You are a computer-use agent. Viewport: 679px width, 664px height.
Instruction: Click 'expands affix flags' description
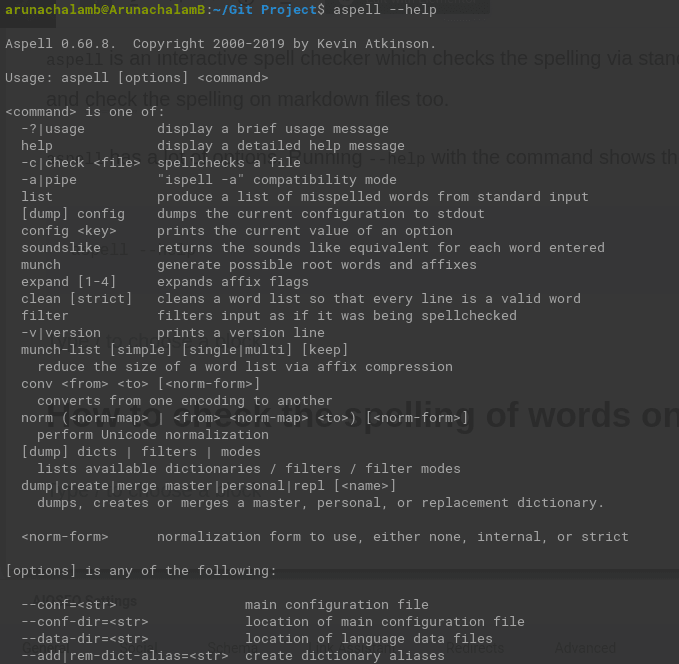233,282
